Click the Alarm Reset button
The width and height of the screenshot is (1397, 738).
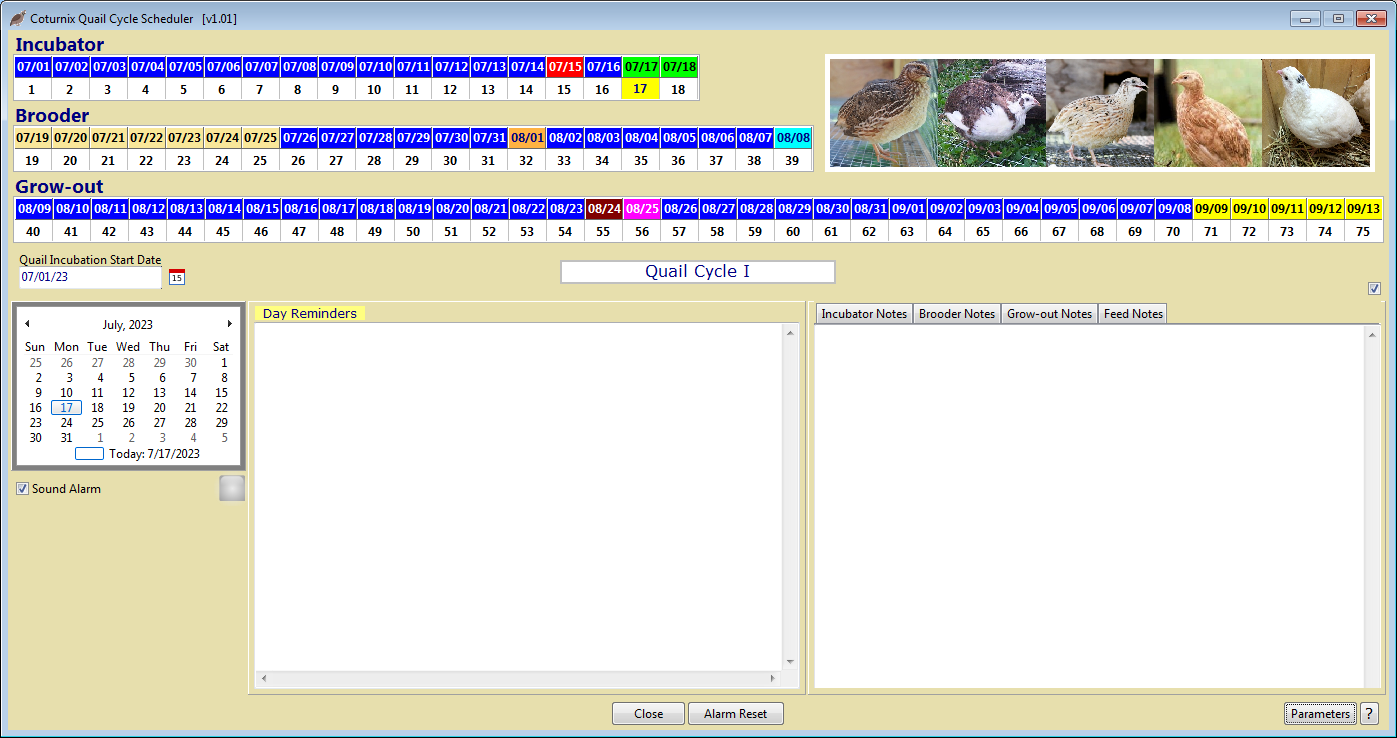click(736, 713)
